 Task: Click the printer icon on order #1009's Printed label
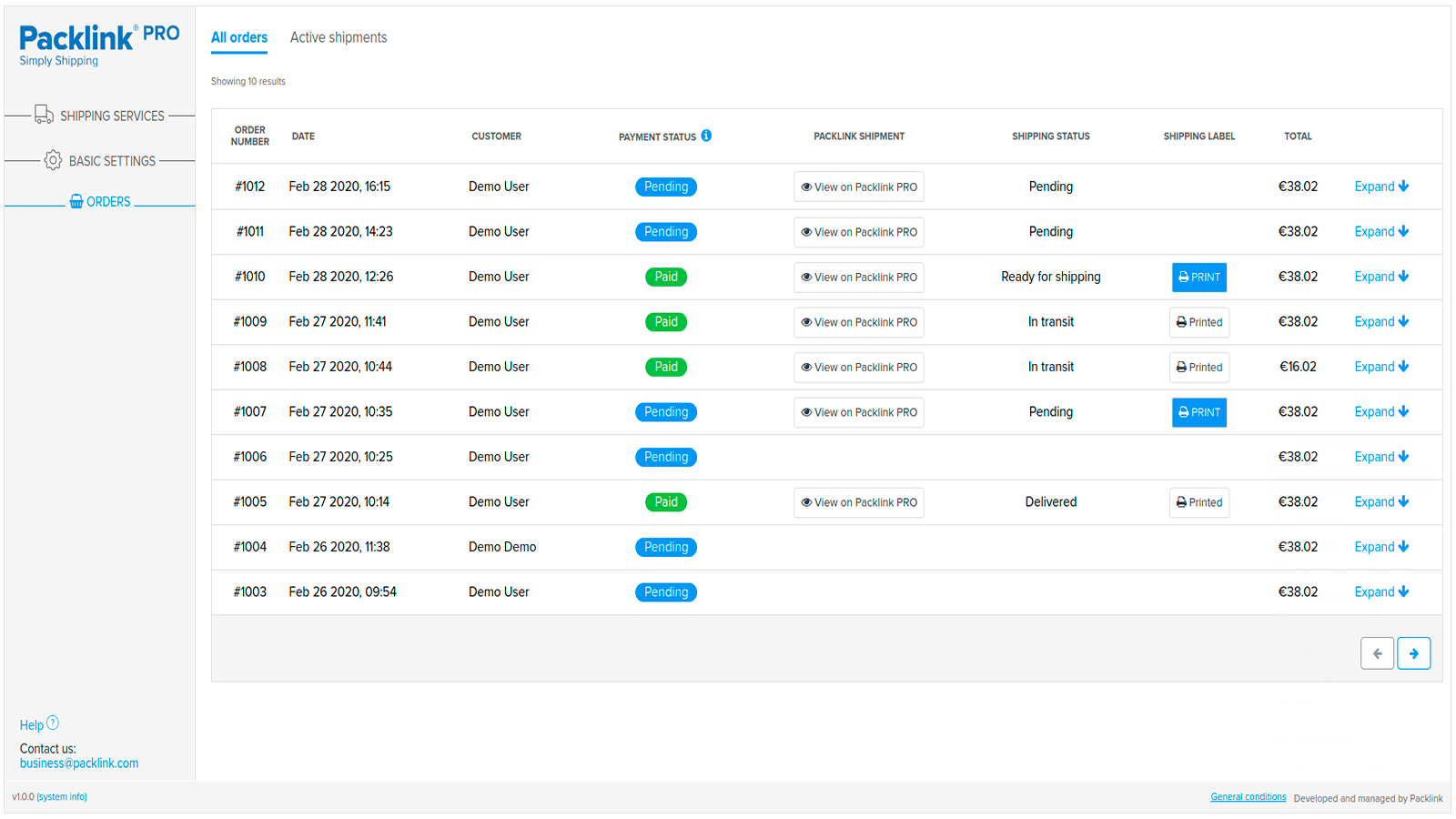(1181, 321)
